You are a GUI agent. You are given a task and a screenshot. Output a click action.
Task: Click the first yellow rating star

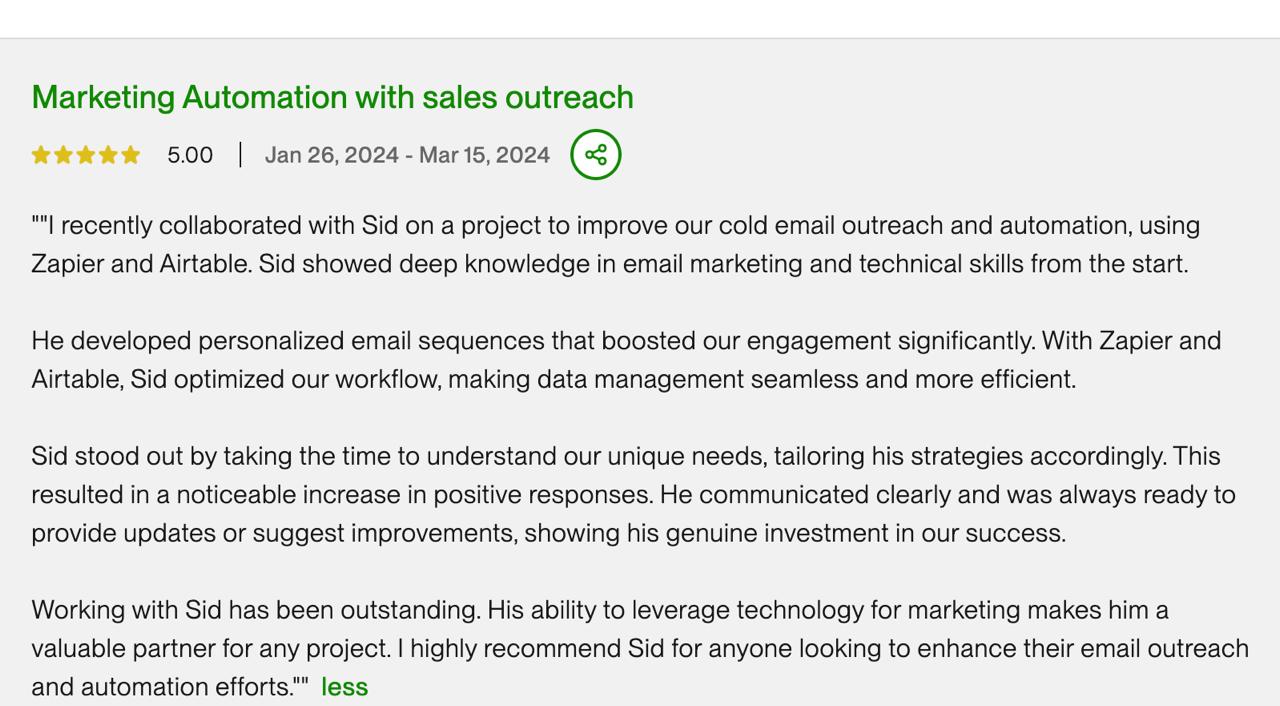tap(41, 155)
